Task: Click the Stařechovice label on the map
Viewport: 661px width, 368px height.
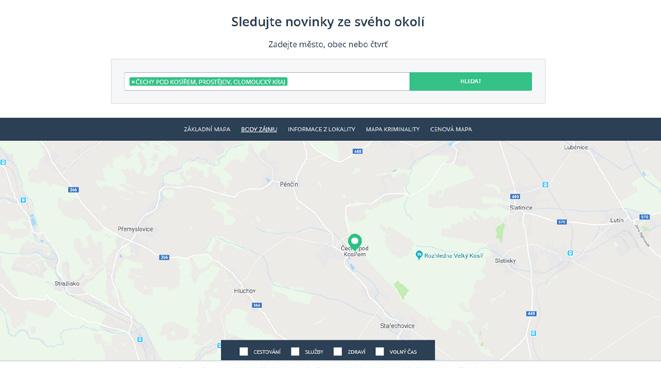Action: click(x=397, y=325)
